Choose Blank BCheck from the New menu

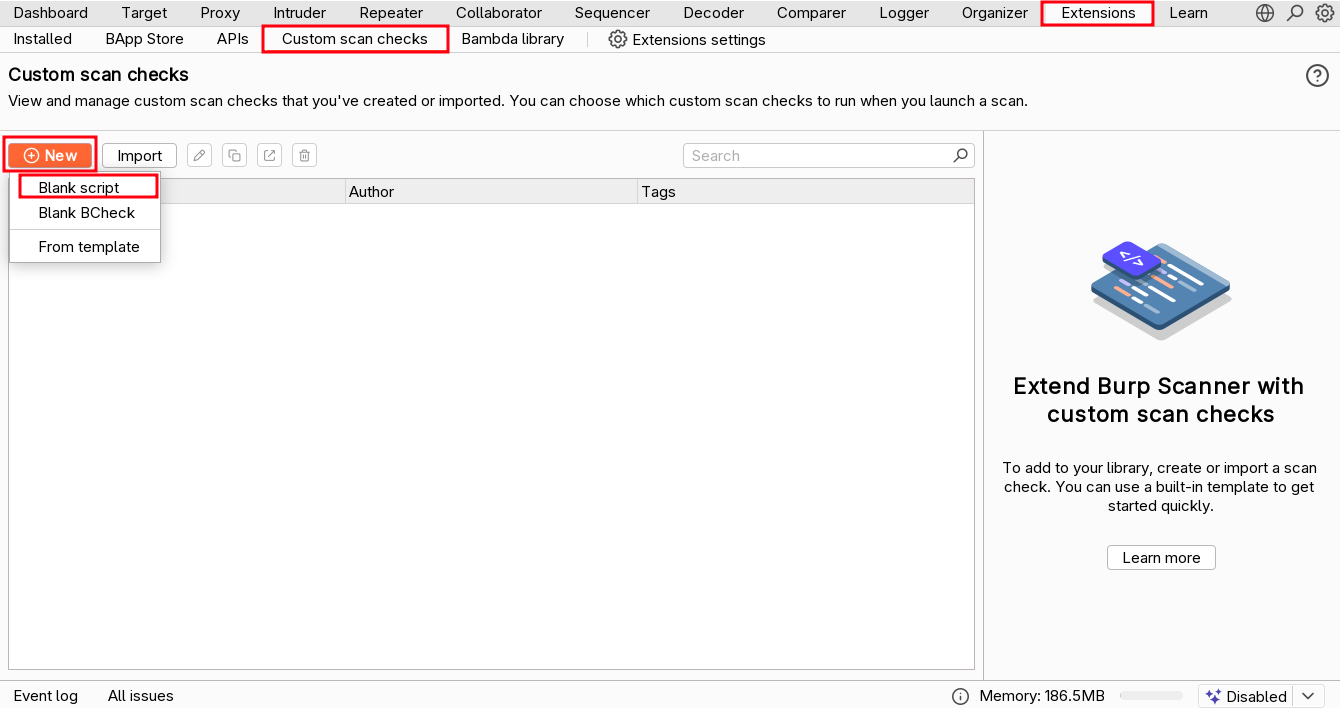click(x=86, y=213)
